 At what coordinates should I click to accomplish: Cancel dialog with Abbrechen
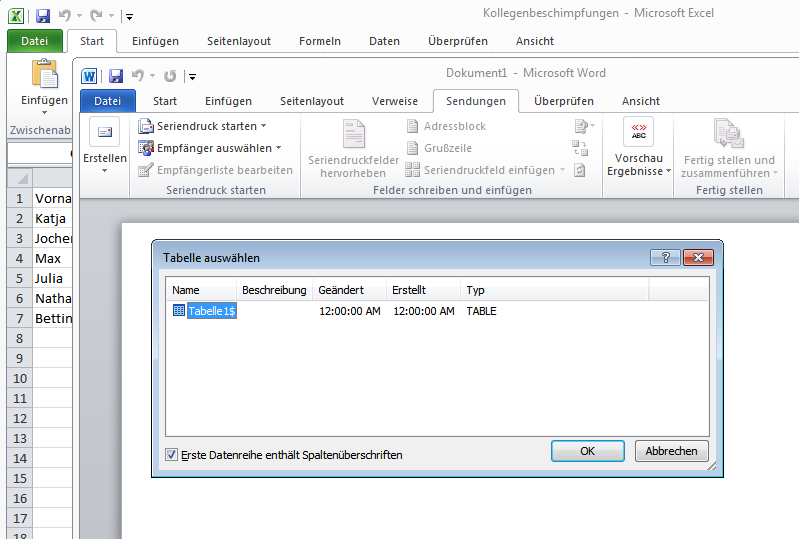(672, 451)
